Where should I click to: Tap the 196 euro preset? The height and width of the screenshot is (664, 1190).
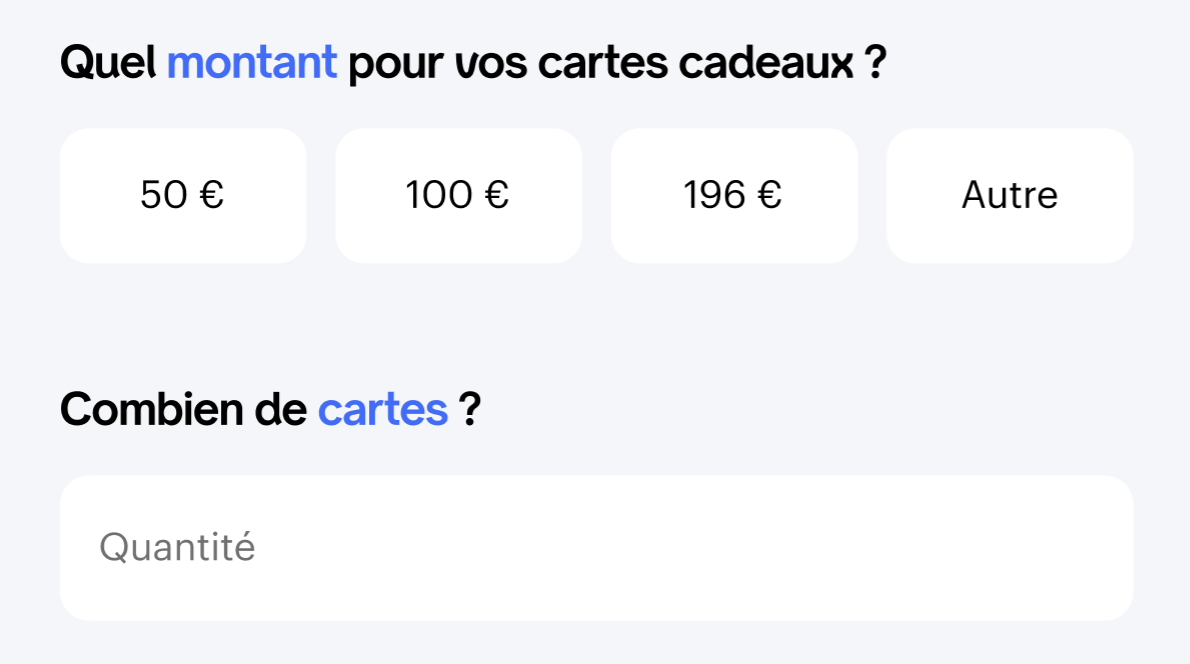[x=733, y=196]
